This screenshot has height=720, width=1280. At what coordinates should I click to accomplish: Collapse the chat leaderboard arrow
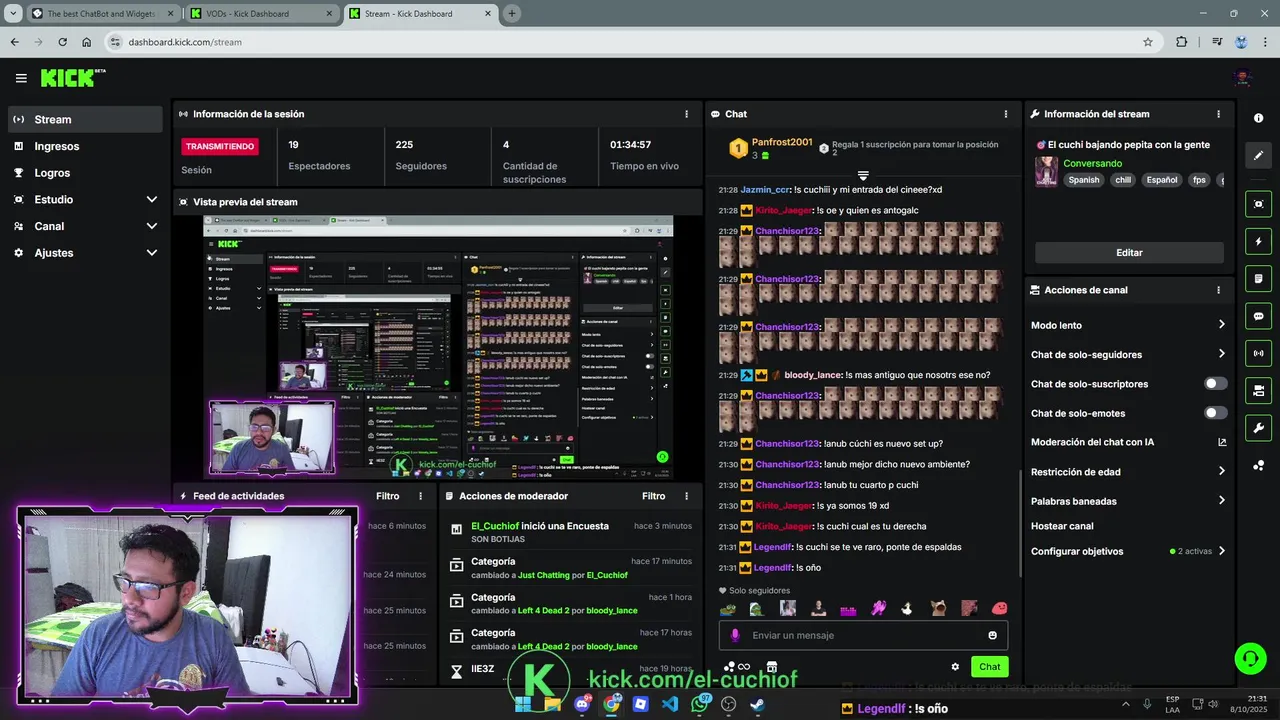click(863, 176)
